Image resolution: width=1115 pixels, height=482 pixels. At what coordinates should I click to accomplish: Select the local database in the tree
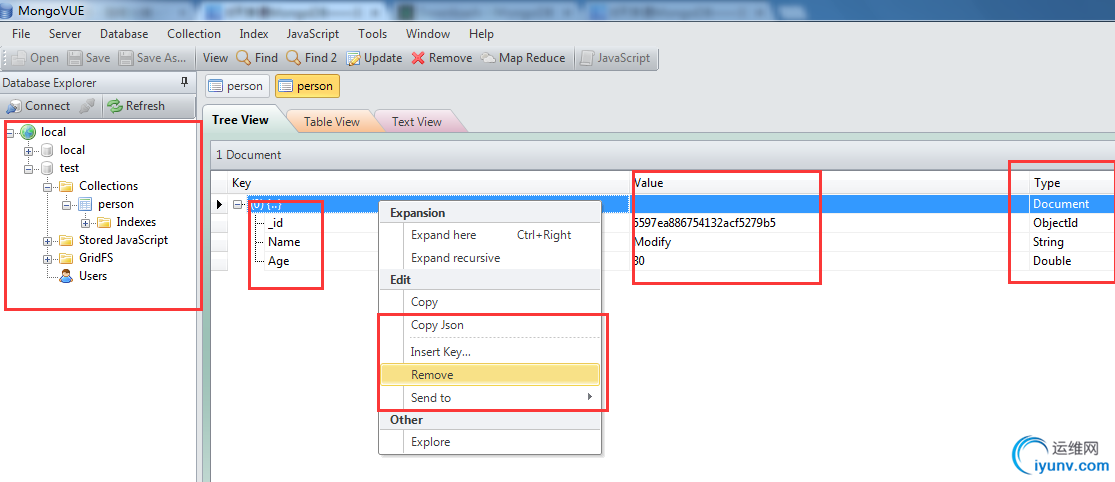[72, 150]
